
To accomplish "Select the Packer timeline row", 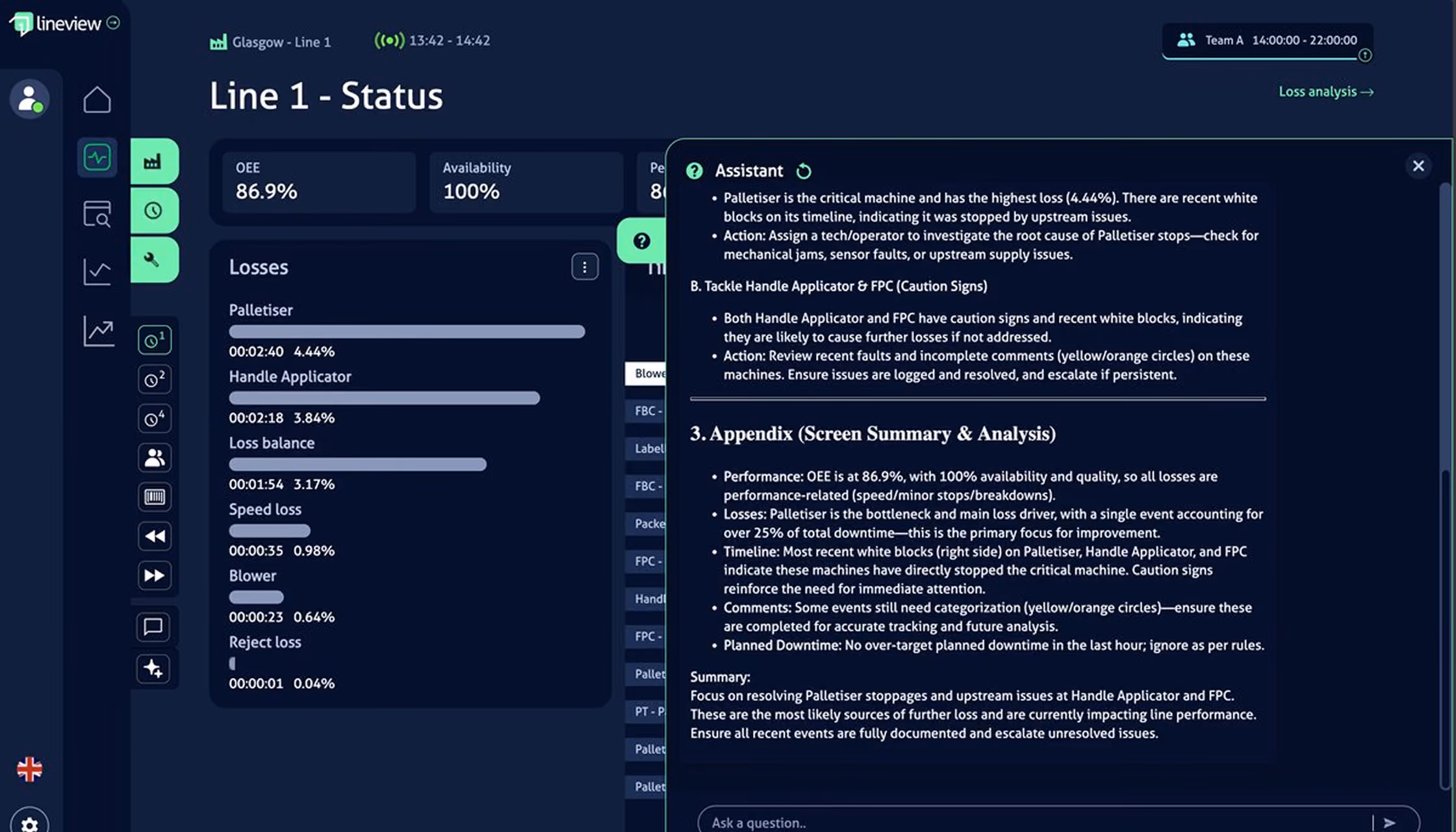I will 646,524.
